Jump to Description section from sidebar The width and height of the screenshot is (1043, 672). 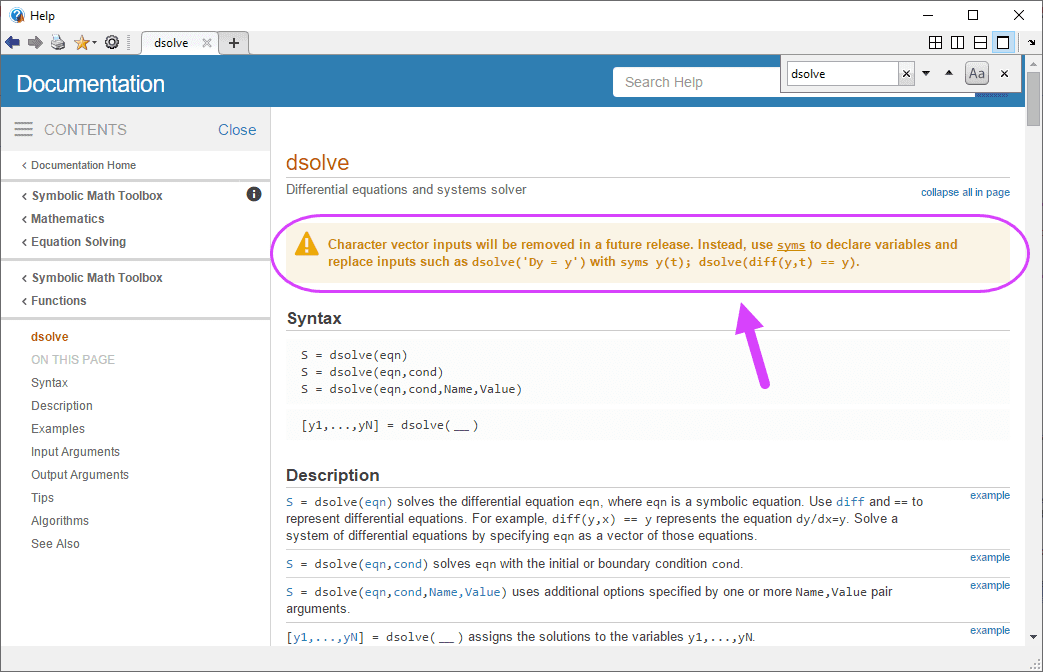(62, 406)
